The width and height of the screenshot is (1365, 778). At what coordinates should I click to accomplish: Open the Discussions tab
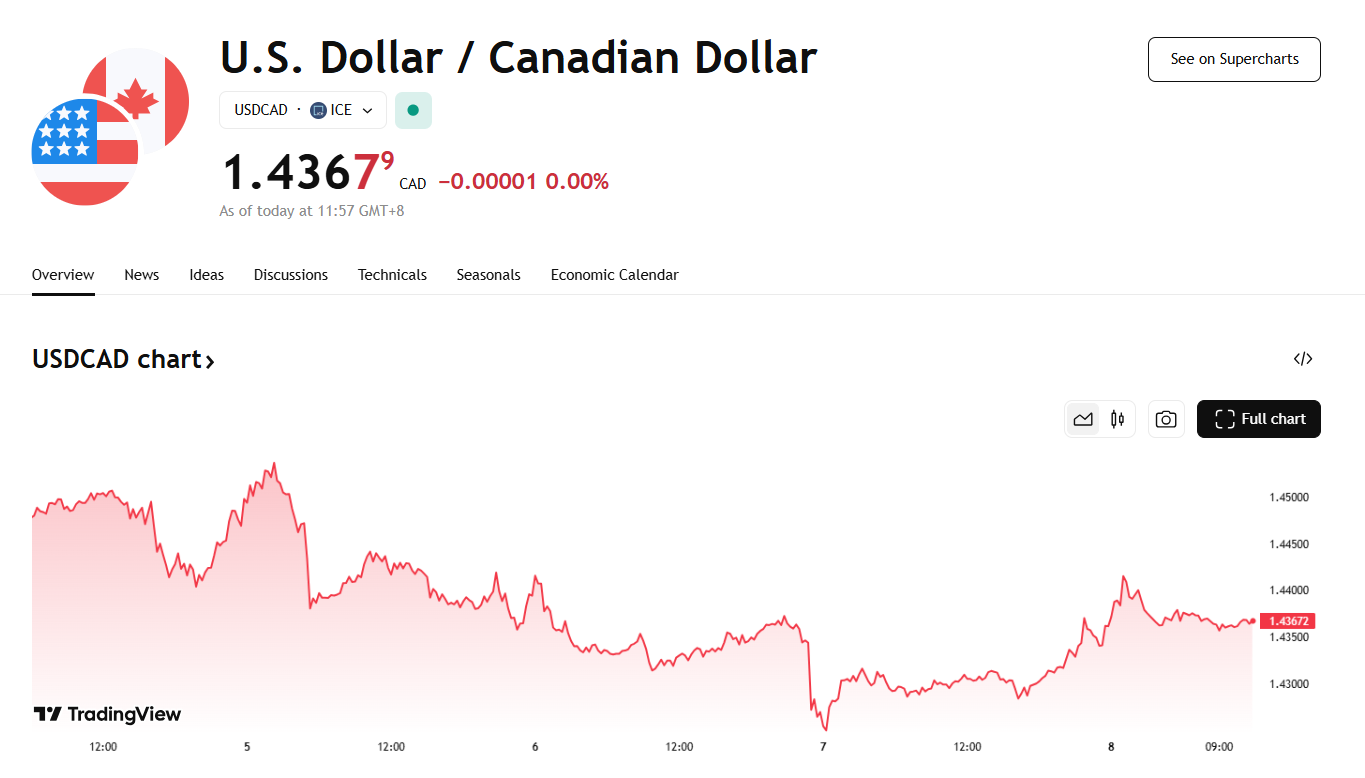[x=290, y=275]
